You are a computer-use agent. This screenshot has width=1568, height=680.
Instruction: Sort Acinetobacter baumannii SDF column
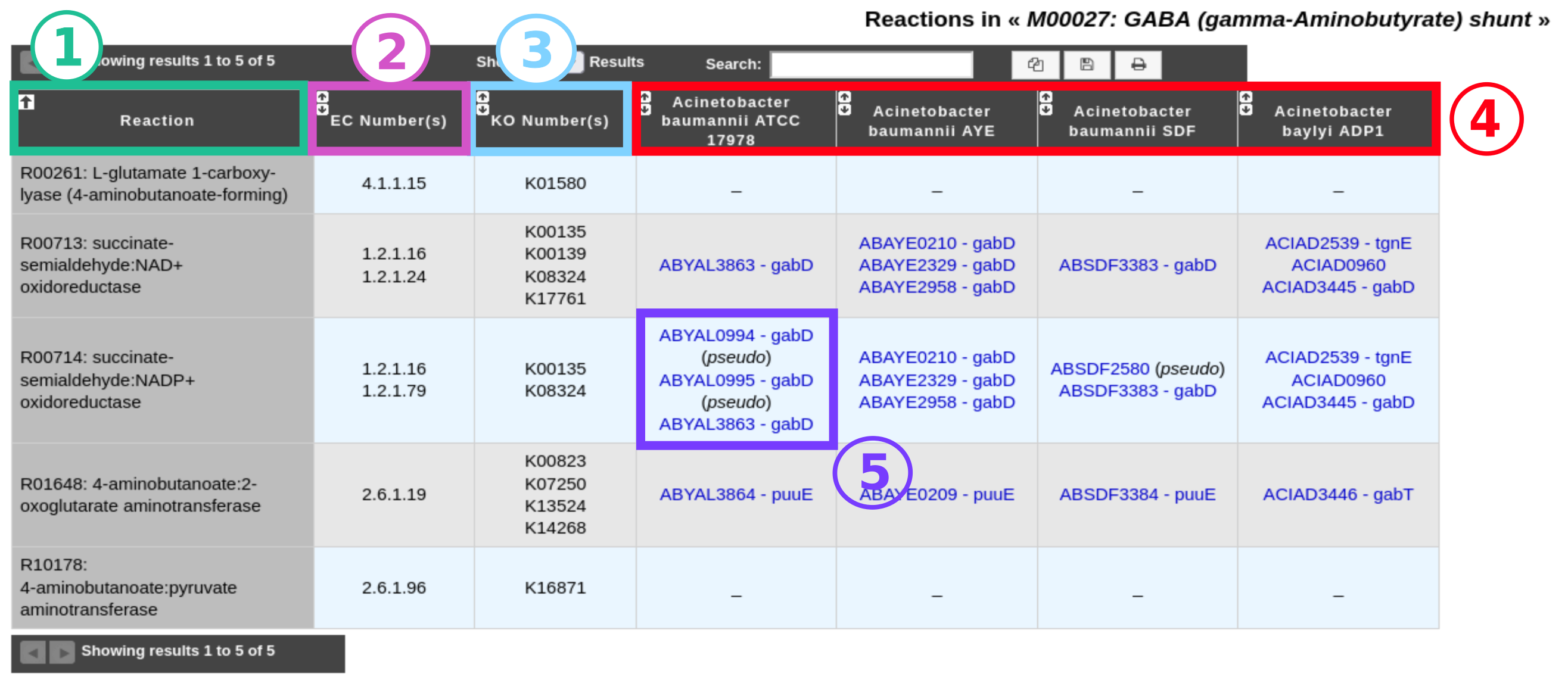point(1046,103)
